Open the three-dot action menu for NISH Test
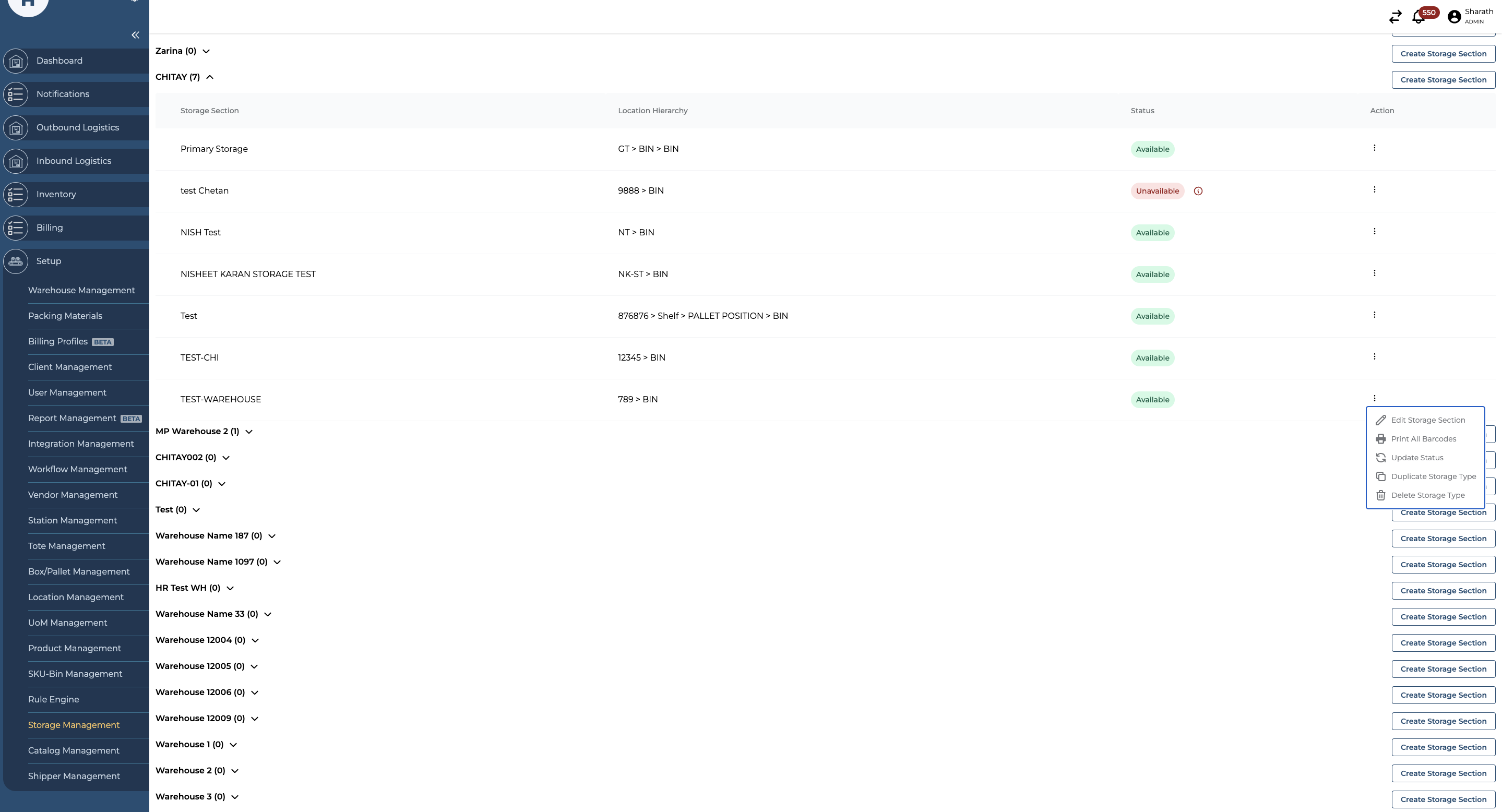Viewport: 1502px width, 812px height. 1374,231
